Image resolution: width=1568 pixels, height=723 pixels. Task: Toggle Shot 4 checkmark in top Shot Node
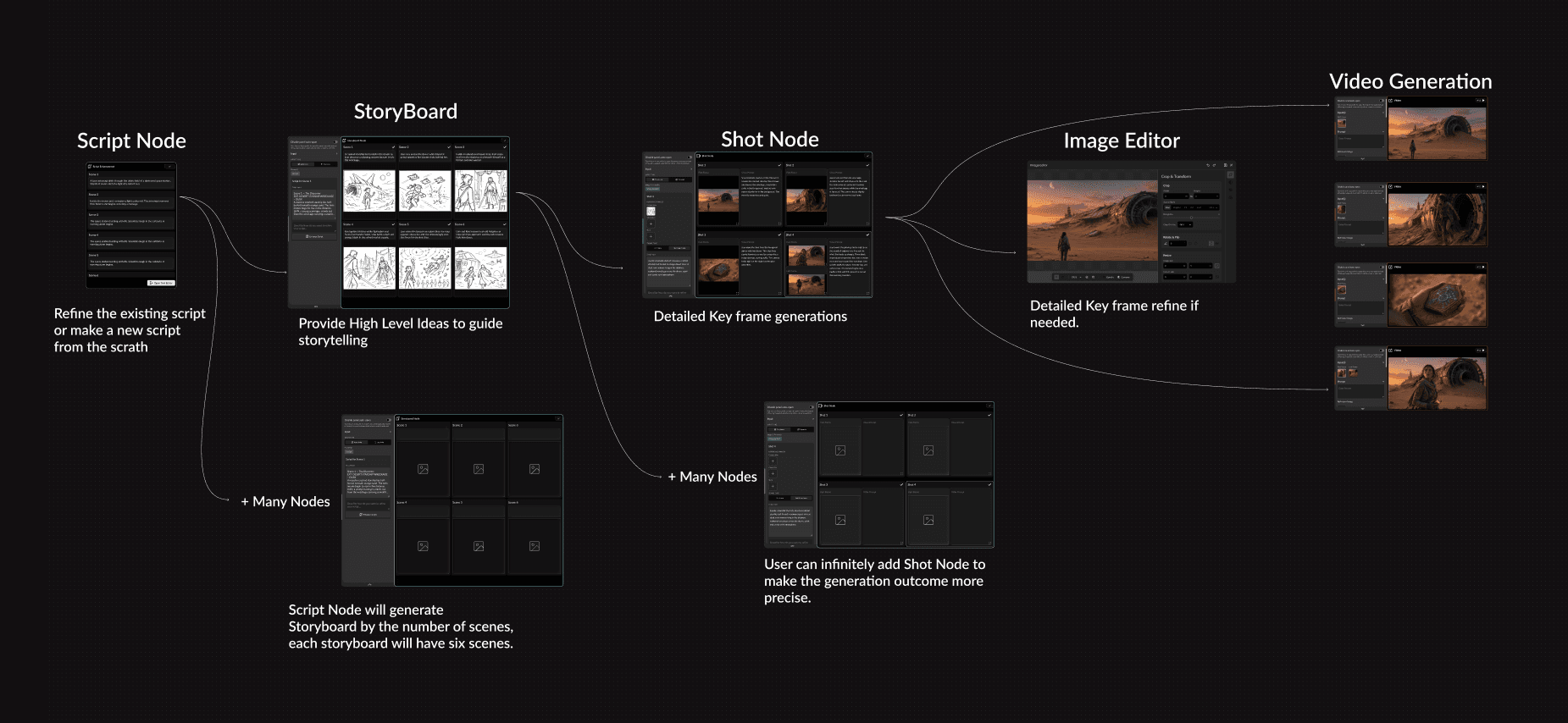click(867, 235)
